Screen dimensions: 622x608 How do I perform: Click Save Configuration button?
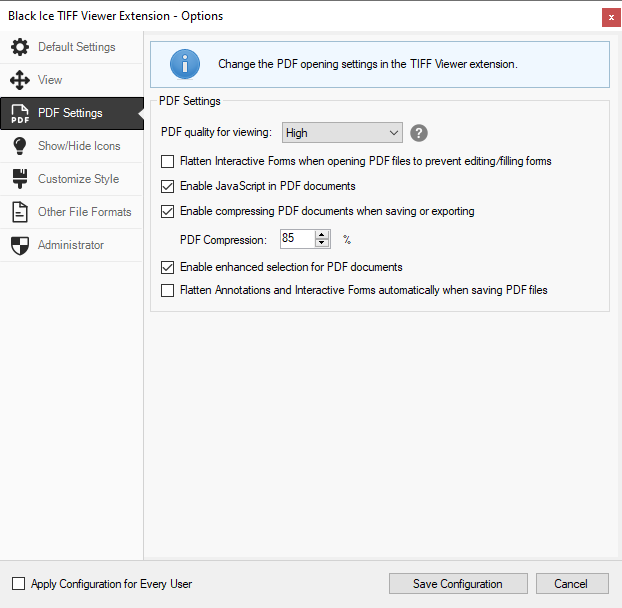pos(458,583)
